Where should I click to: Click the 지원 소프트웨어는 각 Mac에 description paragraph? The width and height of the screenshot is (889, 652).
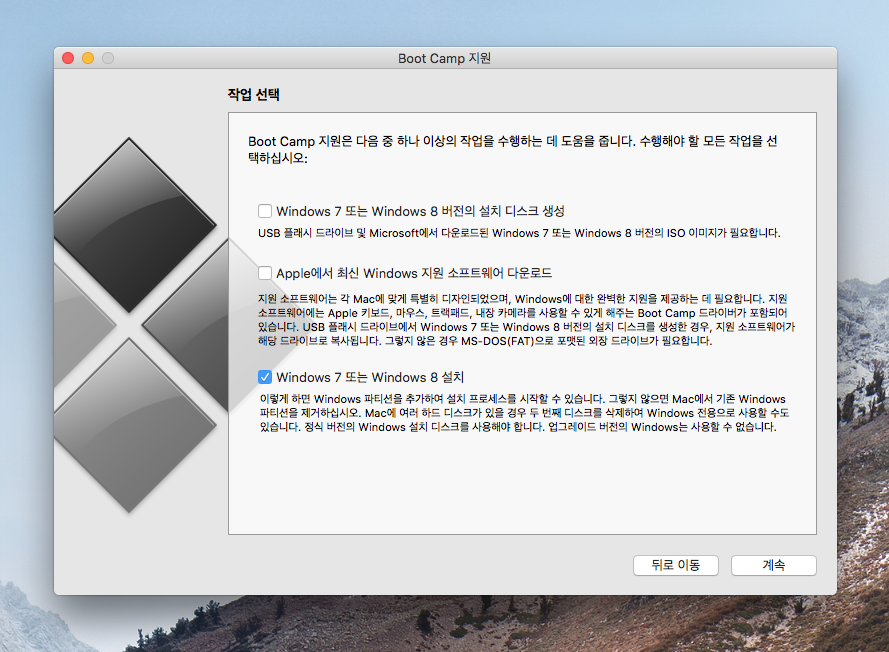click(526, 319)
